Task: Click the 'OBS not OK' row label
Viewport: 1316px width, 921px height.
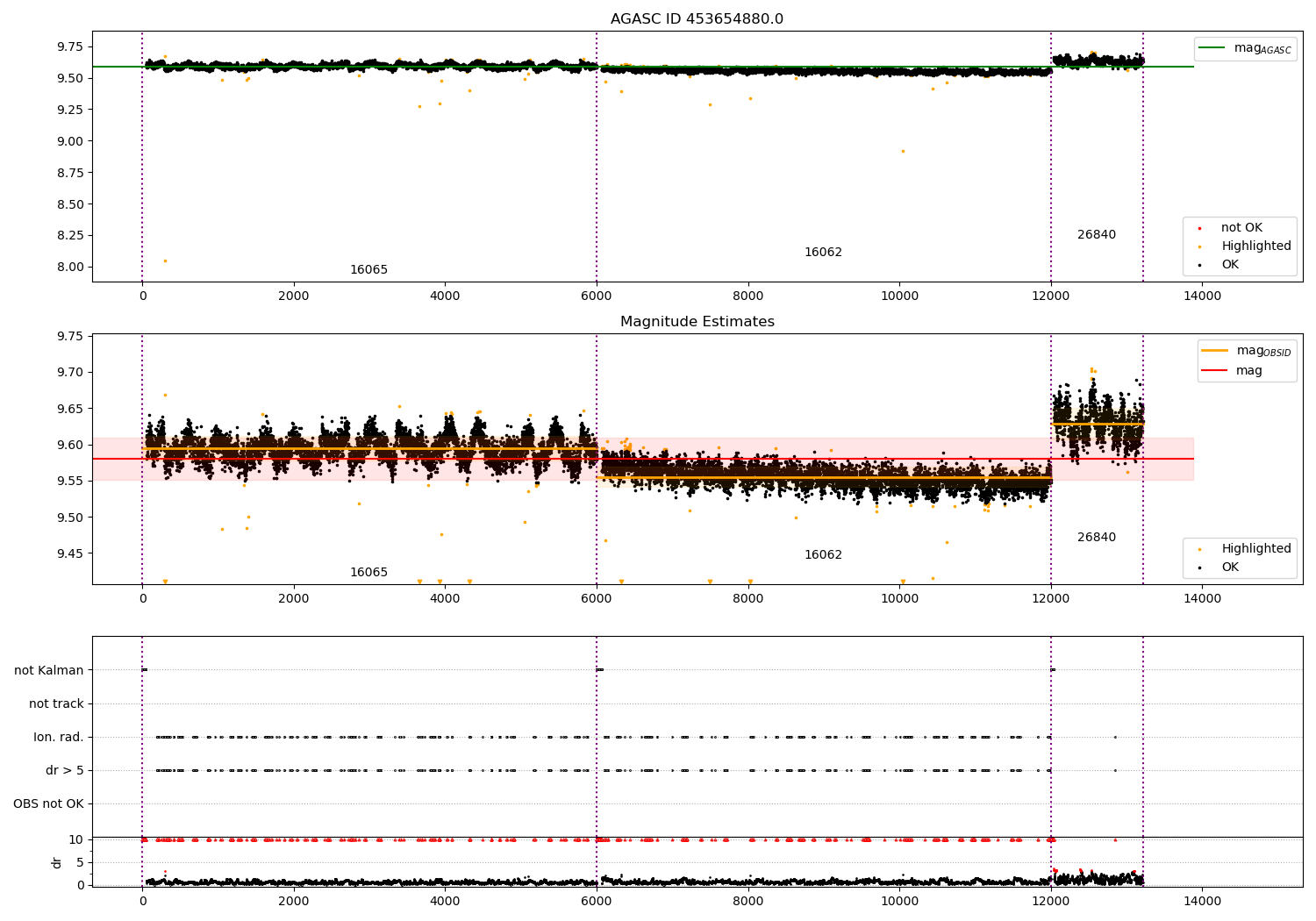Action: [x=48, y=803]
